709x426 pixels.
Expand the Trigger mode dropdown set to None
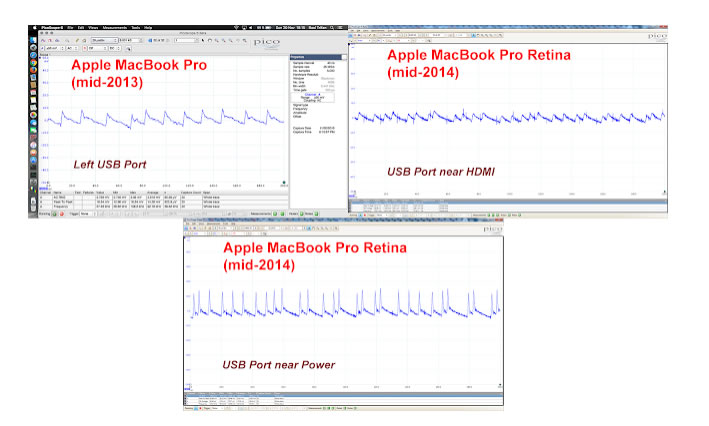87,213
